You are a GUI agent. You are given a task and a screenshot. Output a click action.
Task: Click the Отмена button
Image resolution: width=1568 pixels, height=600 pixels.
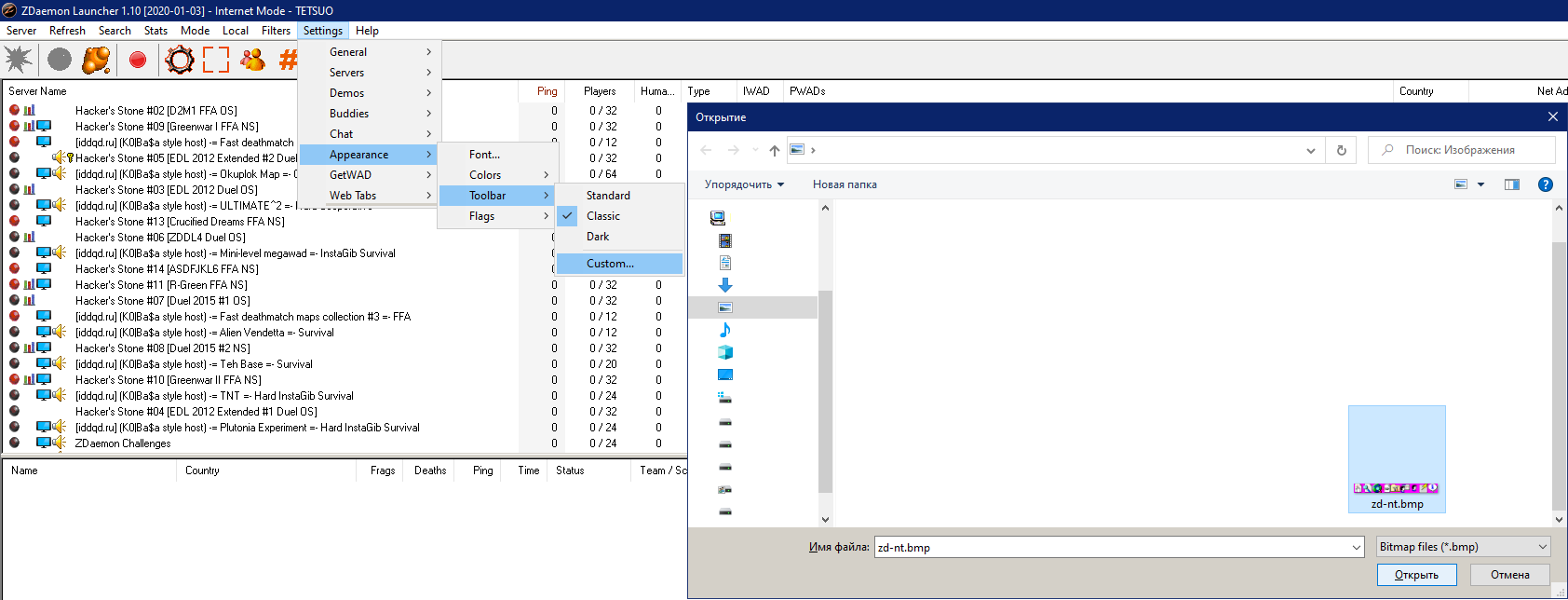tap(1509, 575)
